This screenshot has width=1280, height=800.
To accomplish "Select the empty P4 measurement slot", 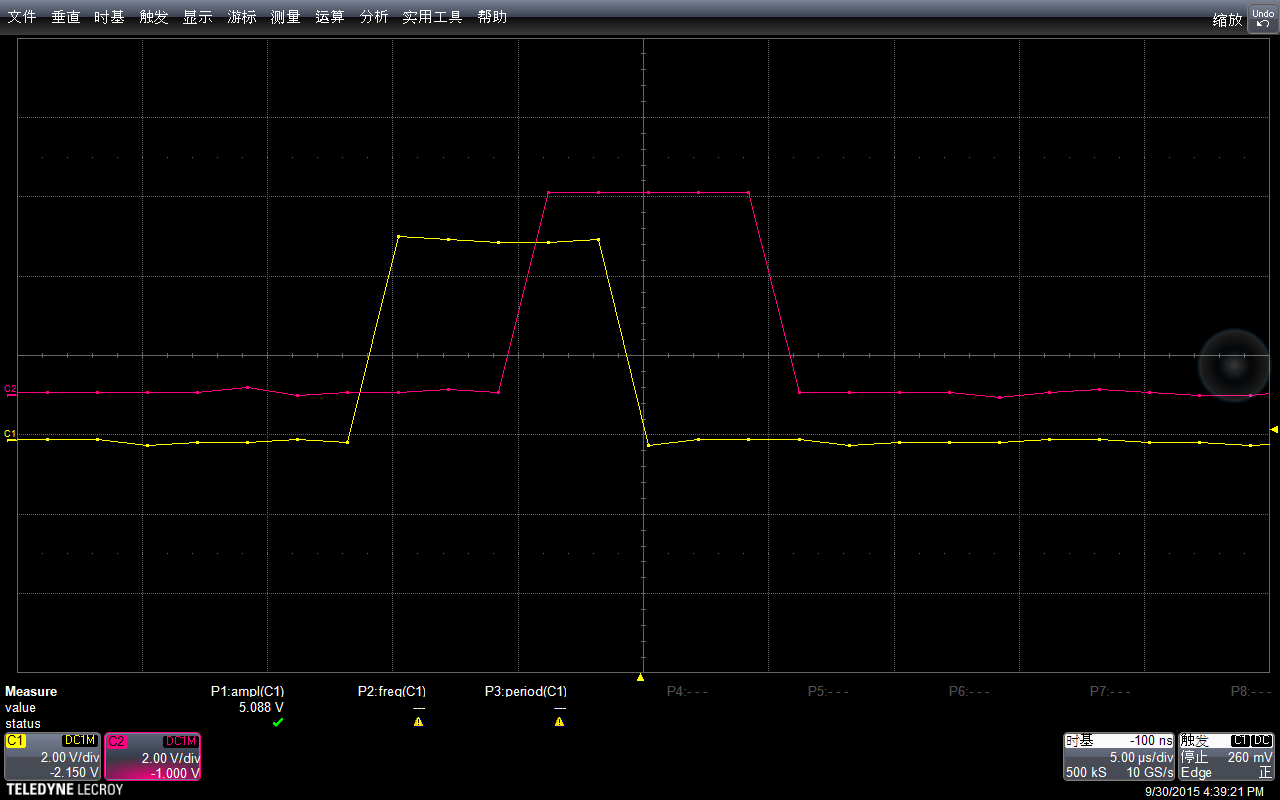I will [687, 691].
